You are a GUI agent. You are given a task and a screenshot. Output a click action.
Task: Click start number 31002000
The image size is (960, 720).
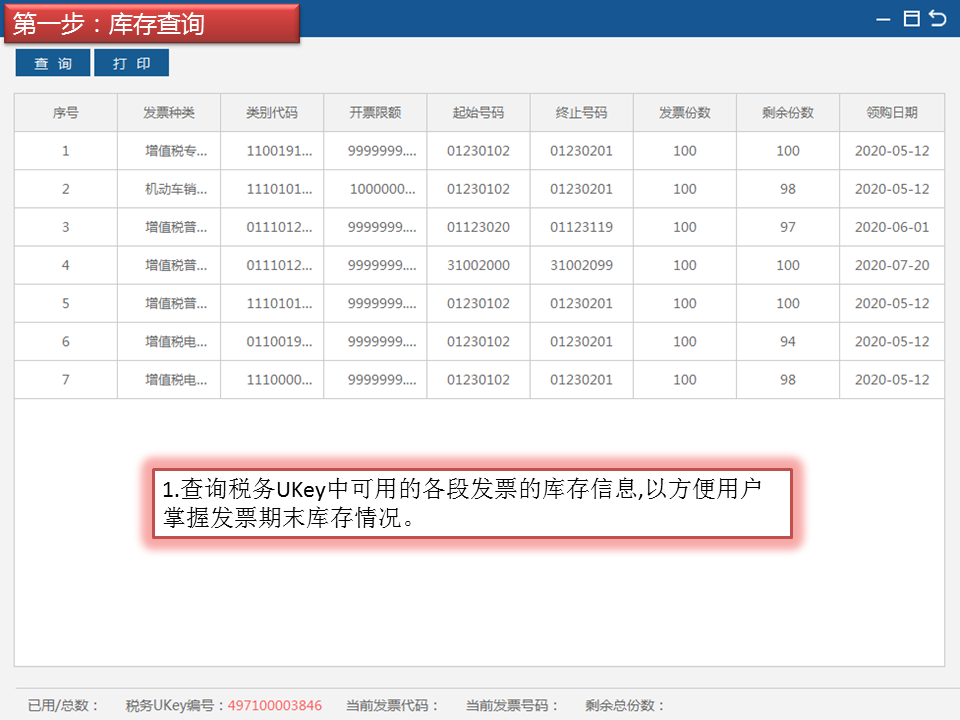[x=478, y=265]
